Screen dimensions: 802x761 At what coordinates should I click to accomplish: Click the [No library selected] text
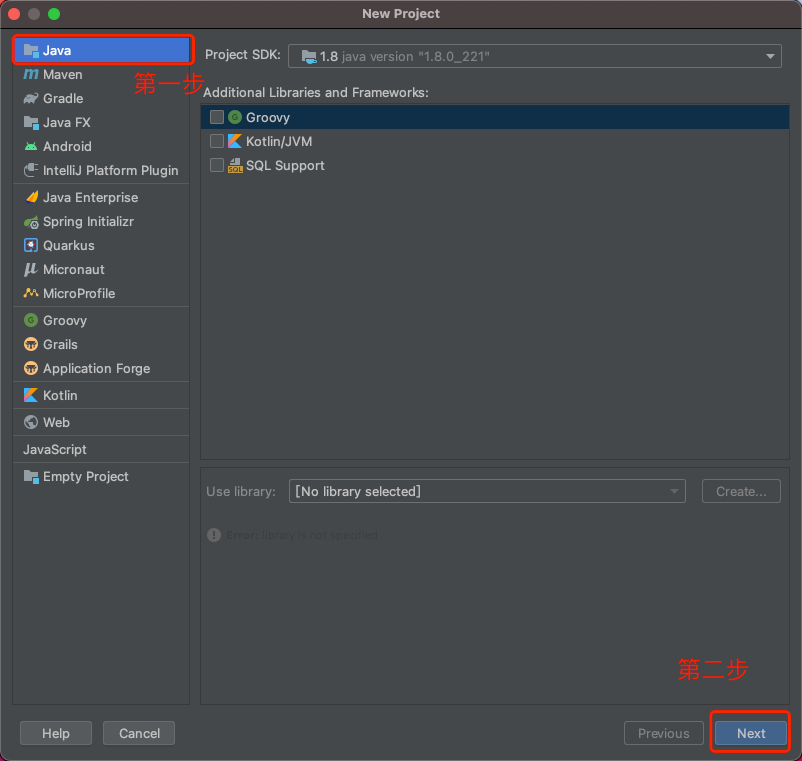[x=358, y=491]
